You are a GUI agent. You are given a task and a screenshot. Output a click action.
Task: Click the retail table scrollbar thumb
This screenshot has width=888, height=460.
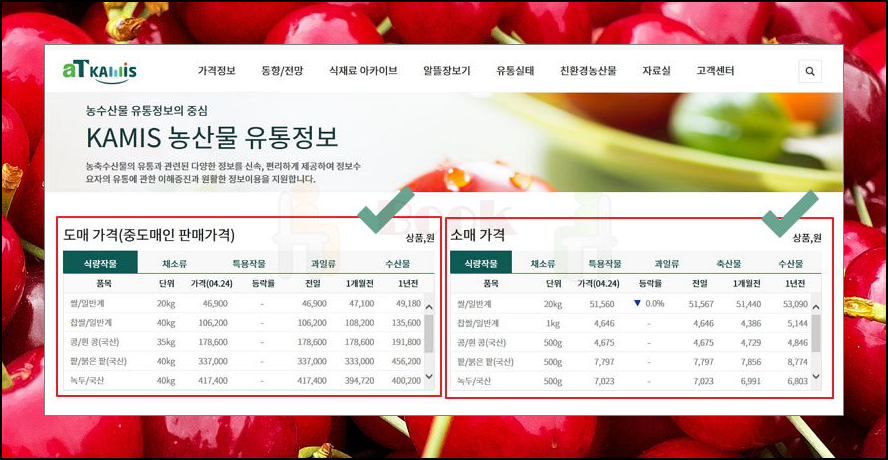coord(816,333)
